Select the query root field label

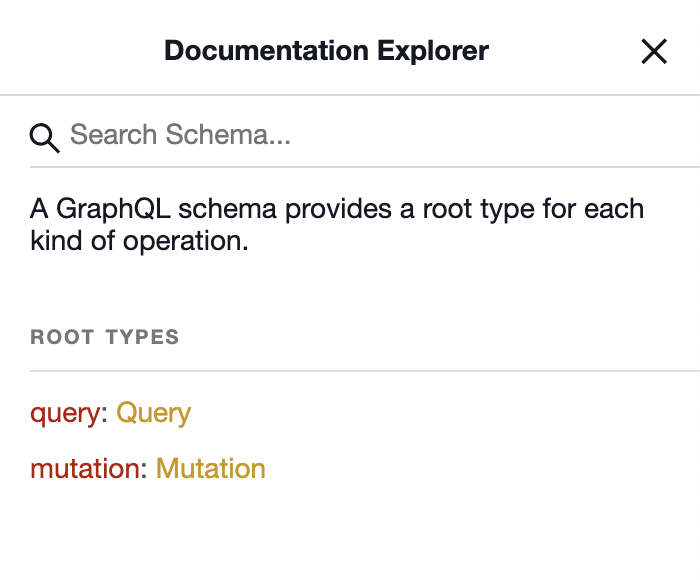(65, 413)
